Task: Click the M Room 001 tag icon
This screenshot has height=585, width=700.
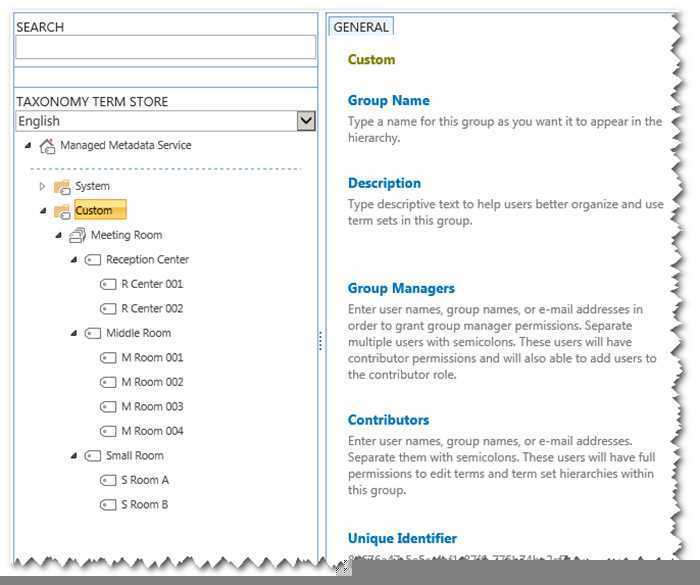Action: click(x=108, y=358)
